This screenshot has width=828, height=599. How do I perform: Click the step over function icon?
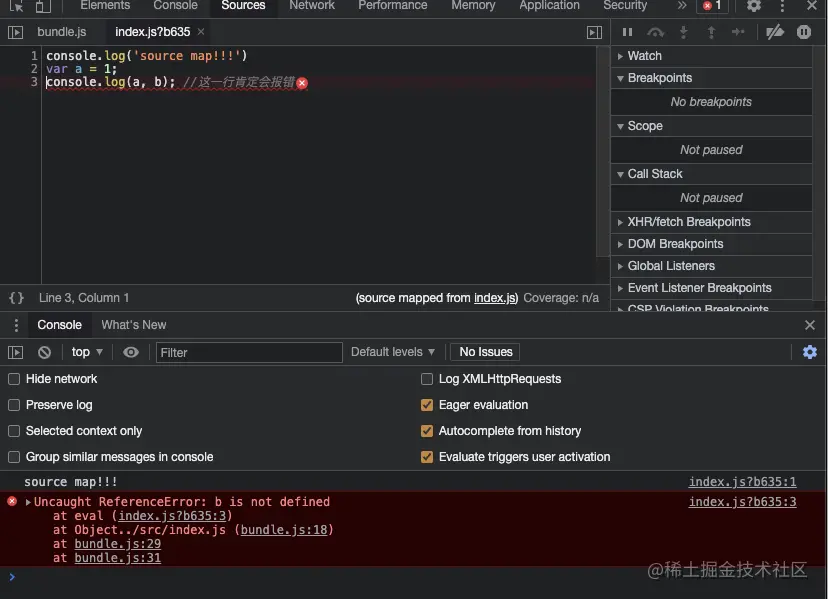point(655,32)
